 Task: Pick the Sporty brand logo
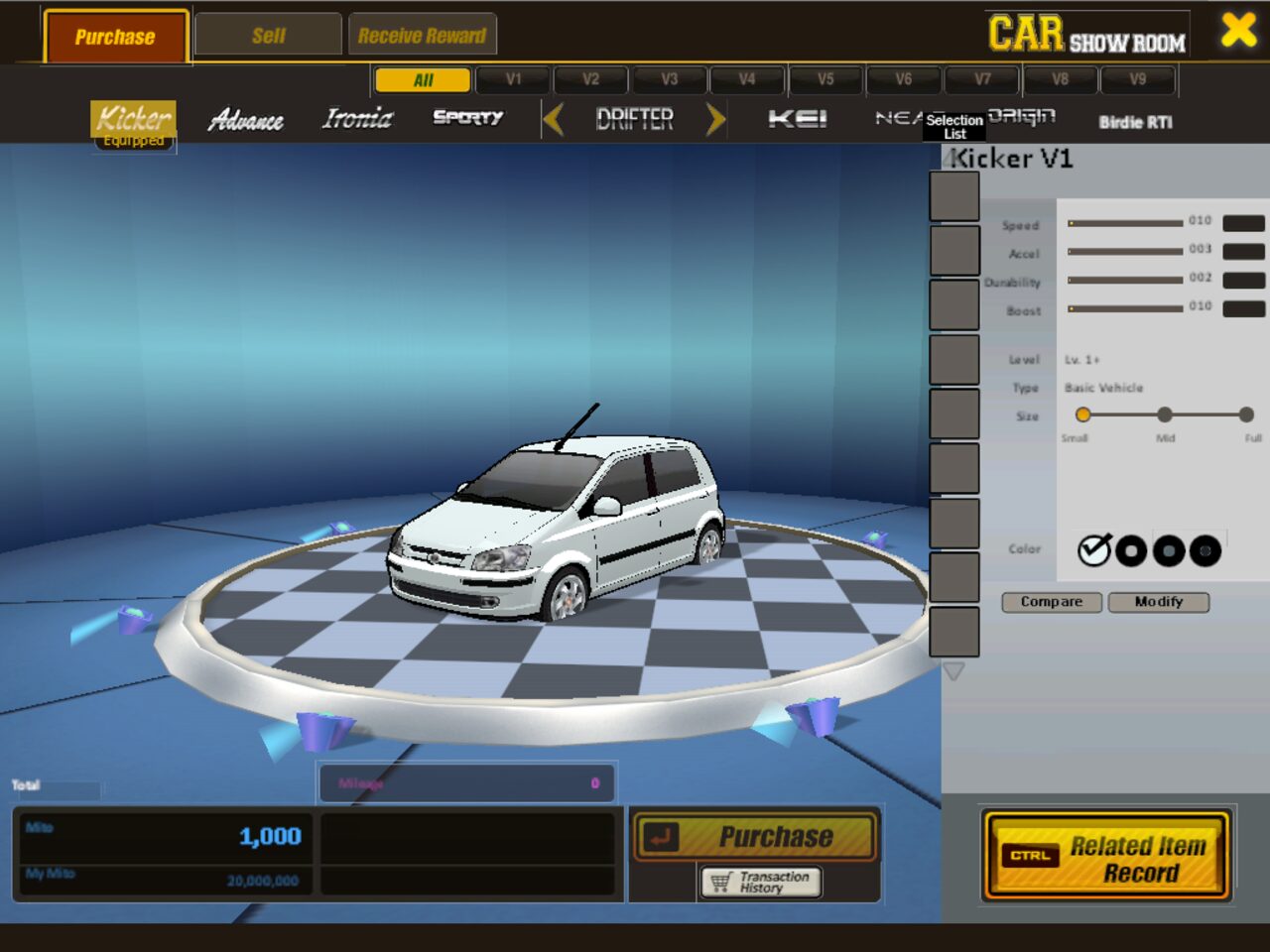468,118
